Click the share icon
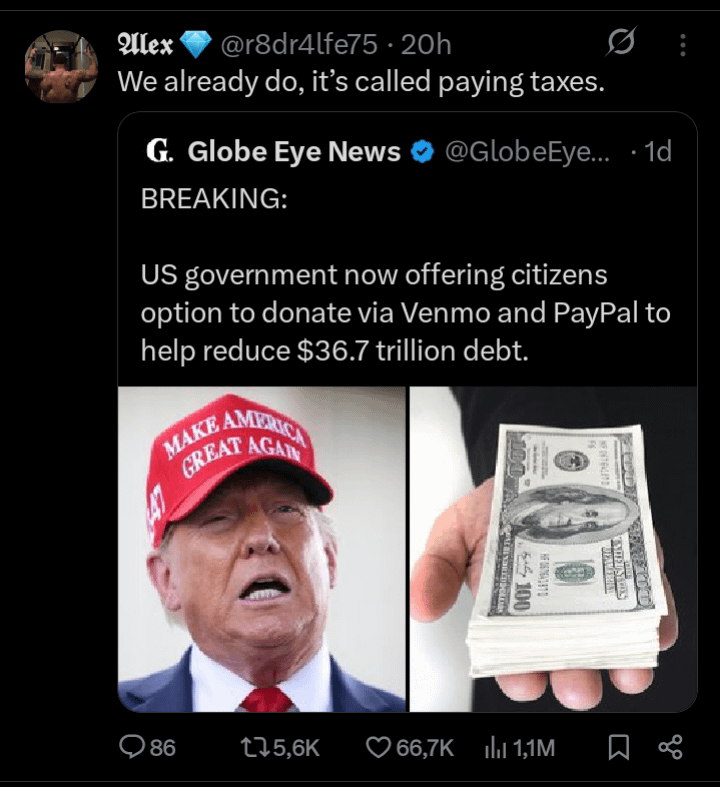This screenshot has height=787, width=720. 670,747
